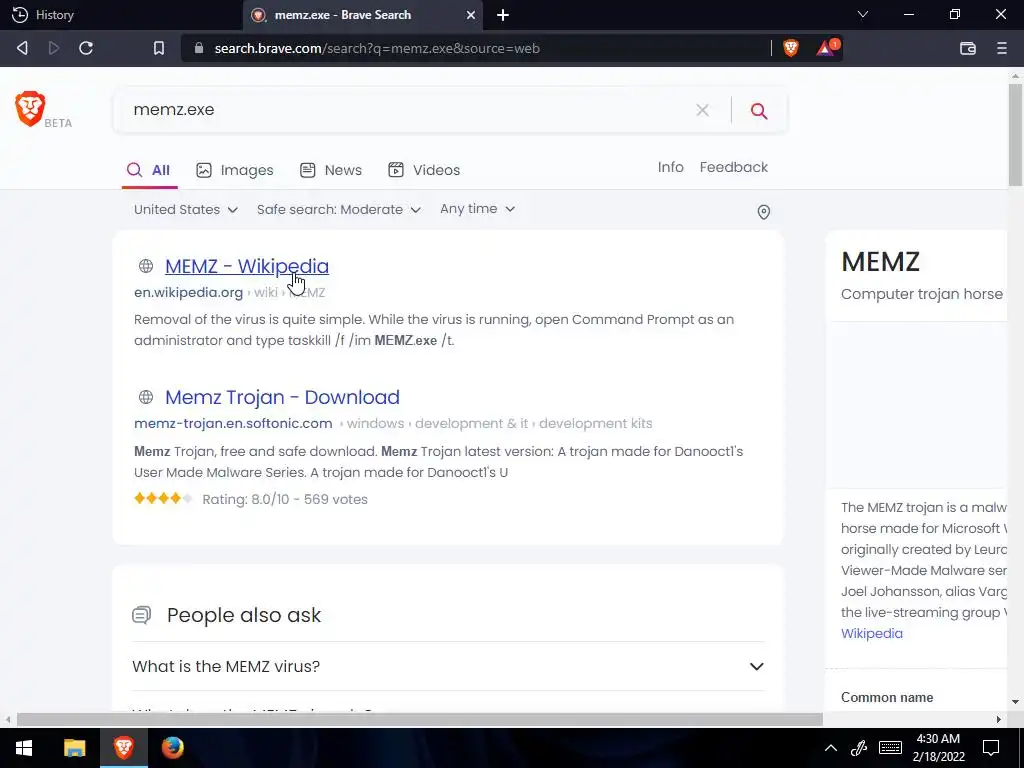The width and height of the screenshot is (1024, 768).
Task: Expand the What is the MEMZ virus? question
Action: [x=448, y=666]
